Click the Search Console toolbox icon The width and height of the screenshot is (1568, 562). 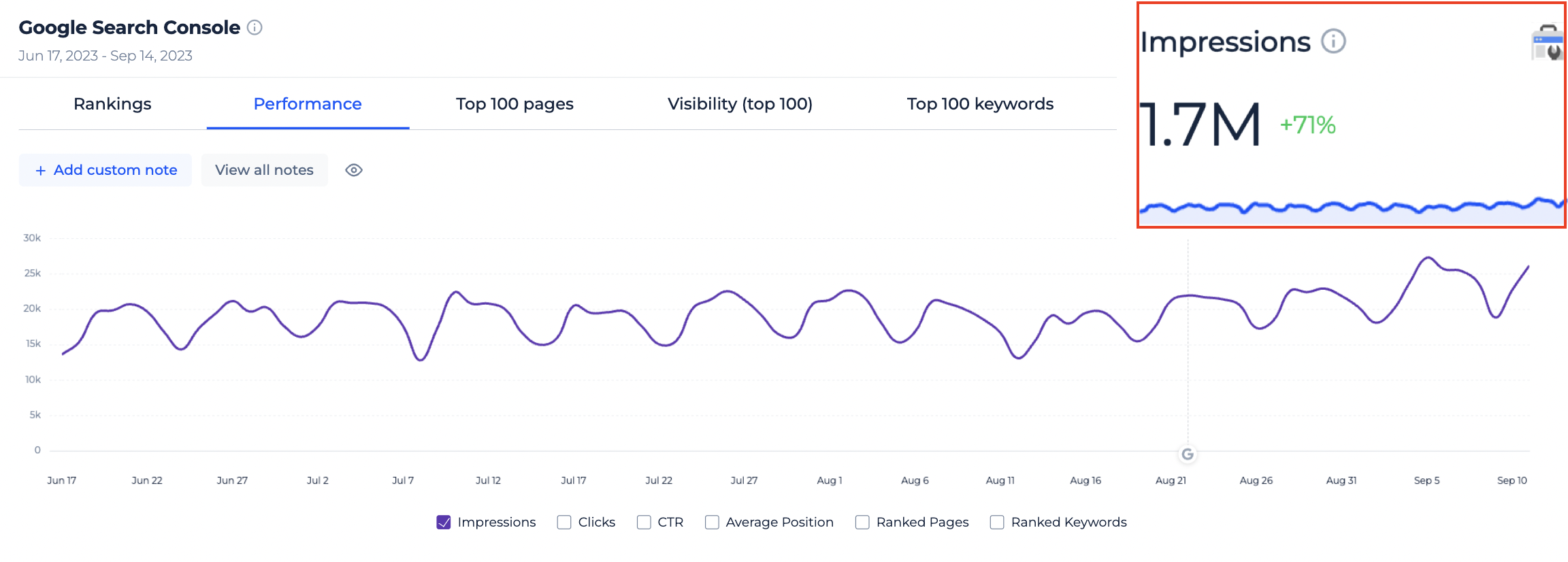(1548, 43)
